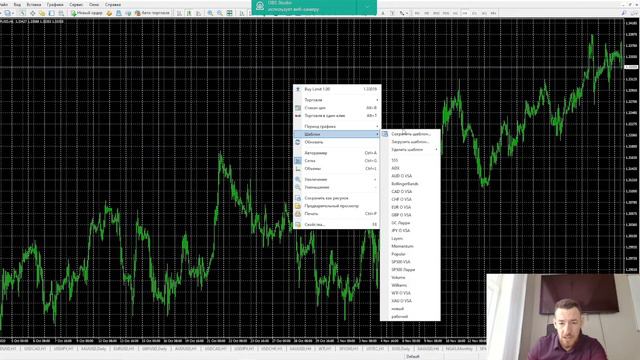Apply the JPY O VSA template
This screenshot has height=360, width=640.
coord(410,231)
